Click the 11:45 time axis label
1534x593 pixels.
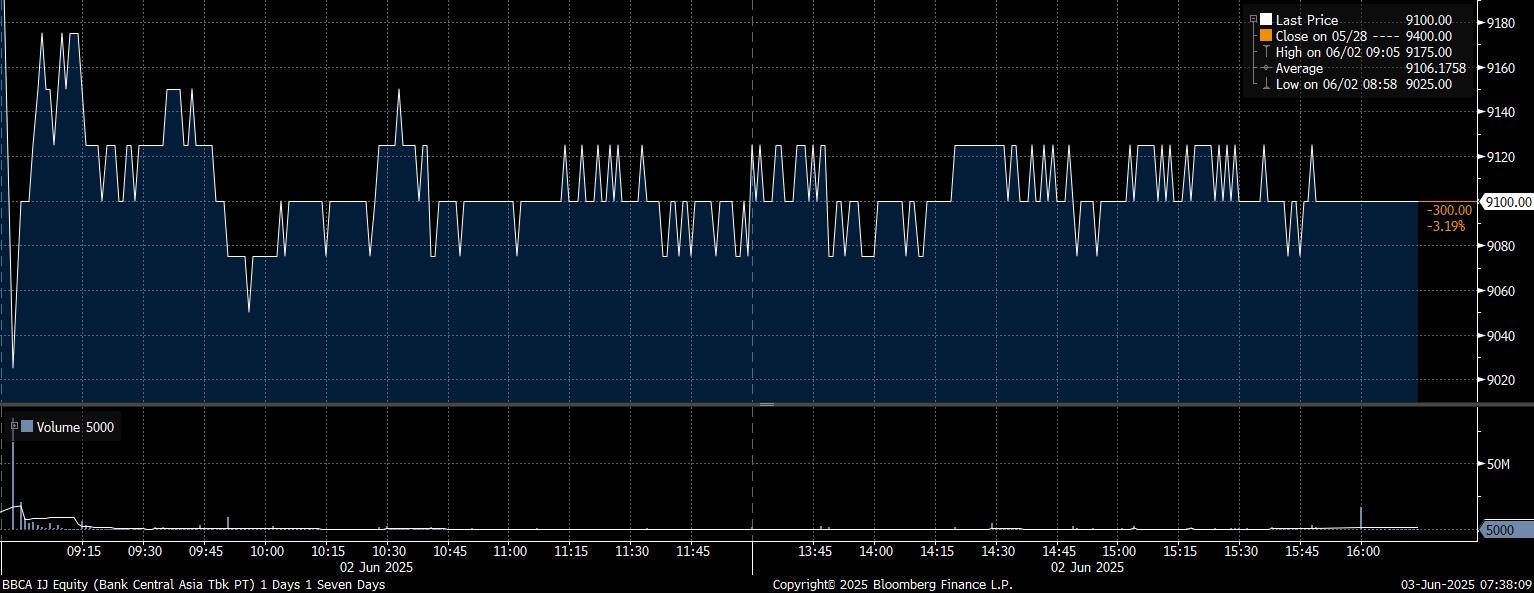[693, 551]
